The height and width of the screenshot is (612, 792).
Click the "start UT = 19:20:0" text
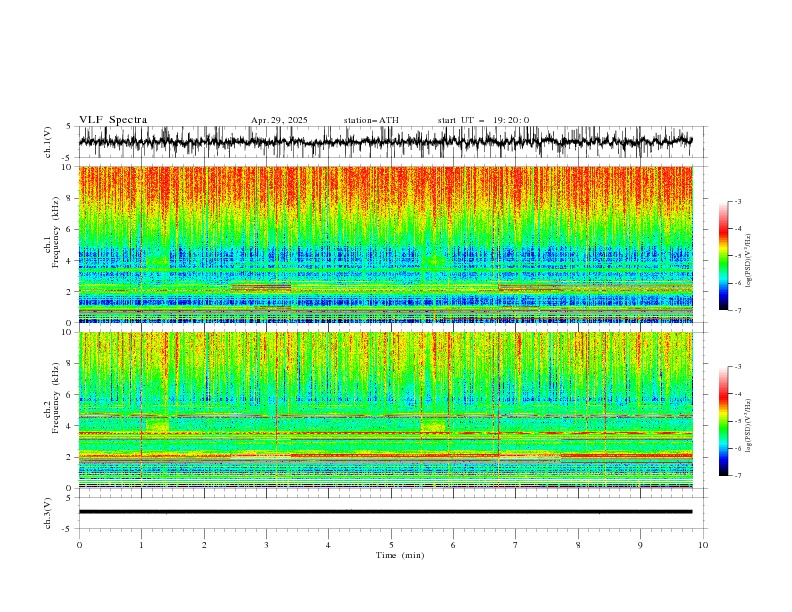[x=483, y=120]
